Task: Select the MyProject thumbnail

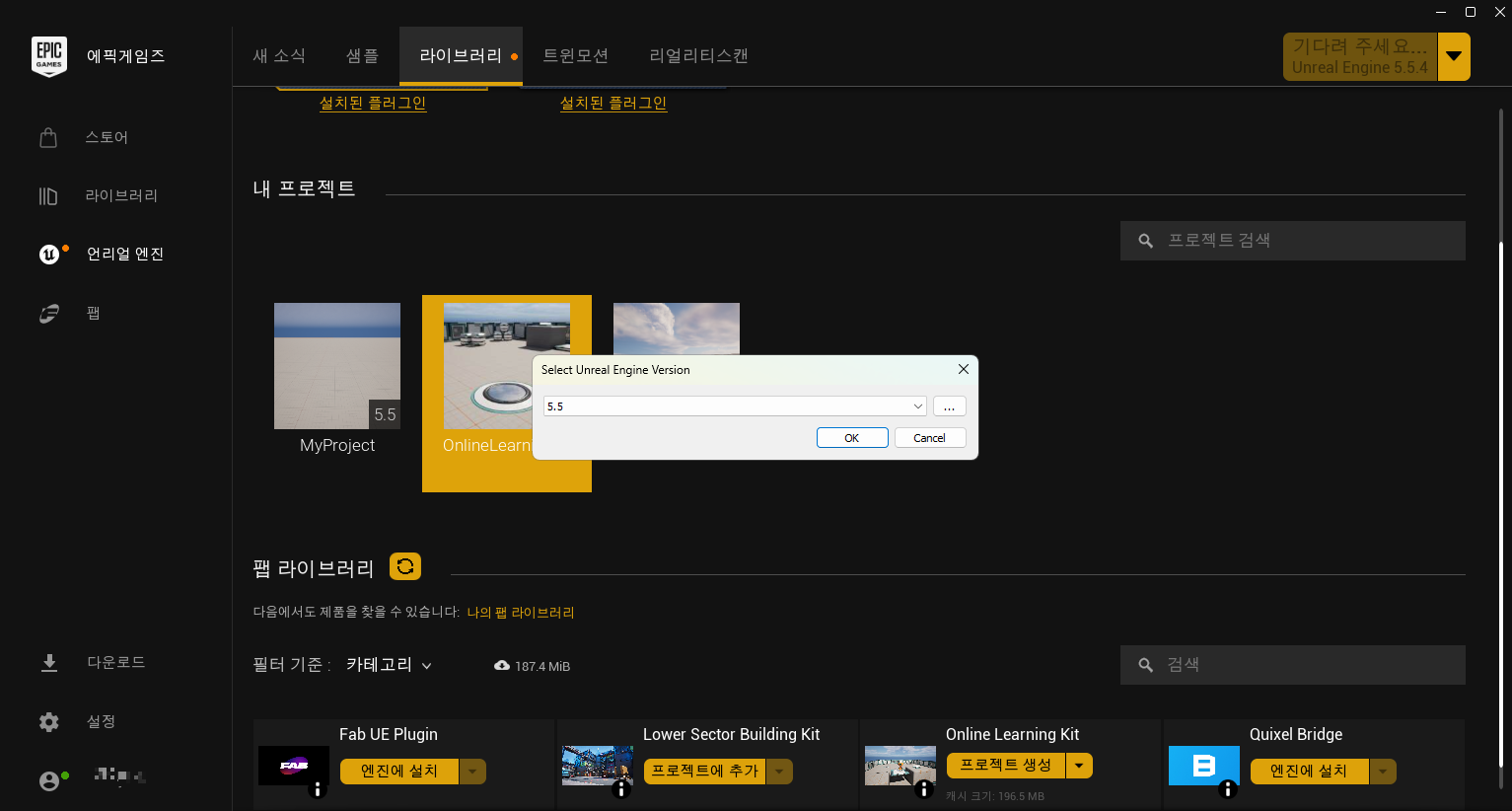Action: [x=337, y=366]
